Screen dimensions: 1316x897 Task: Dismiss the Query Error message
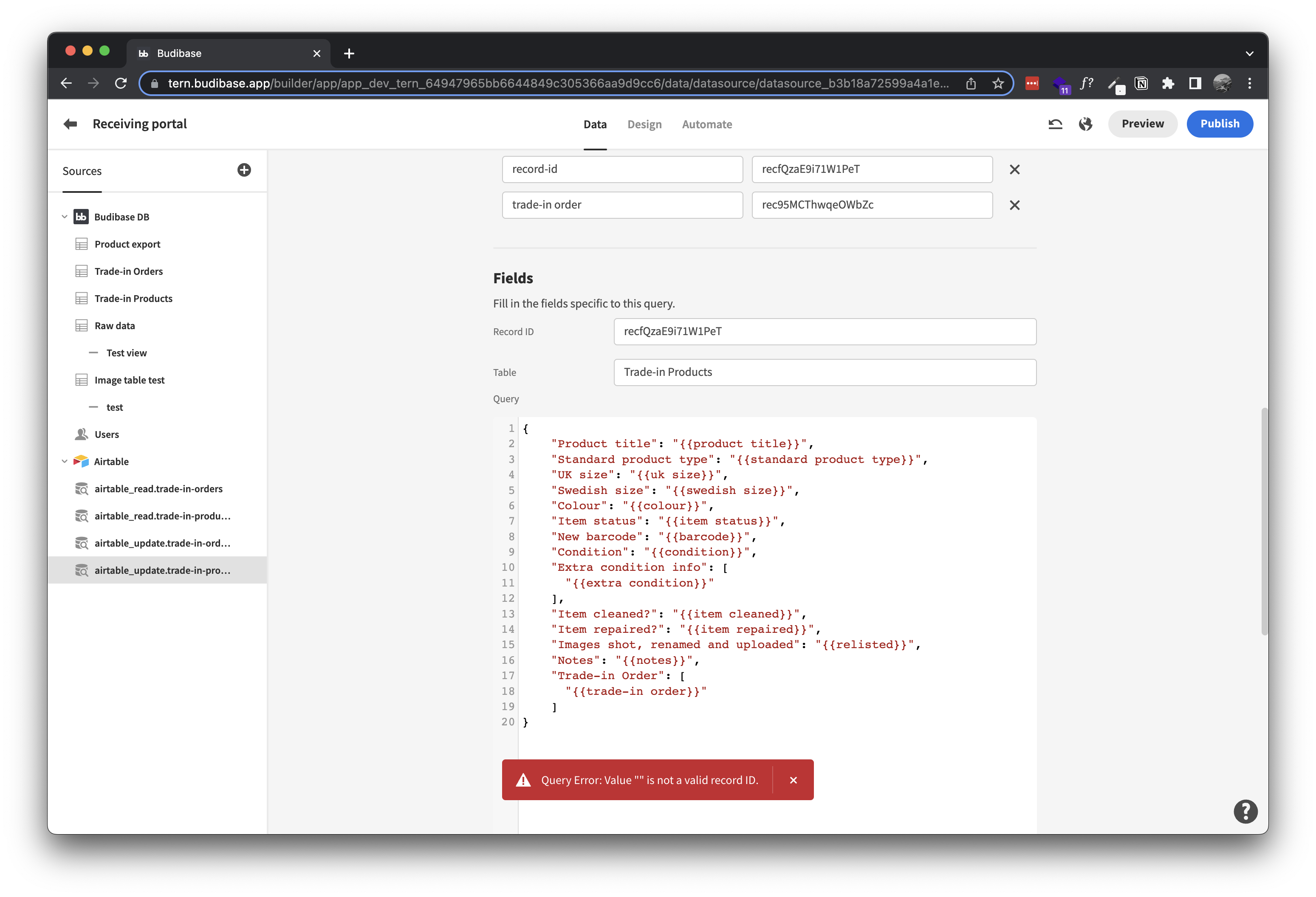click(x=793, y=780)
